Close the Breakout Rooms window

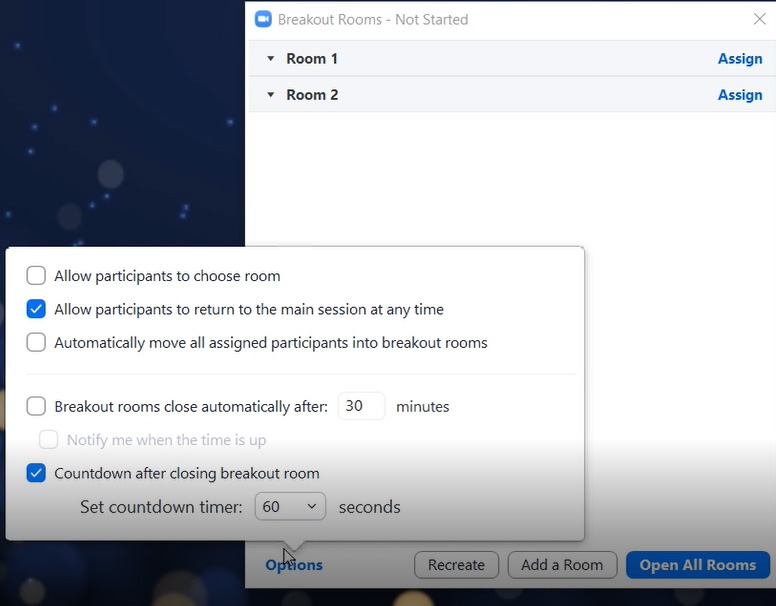pyautogui.click(x=759, y=19)
